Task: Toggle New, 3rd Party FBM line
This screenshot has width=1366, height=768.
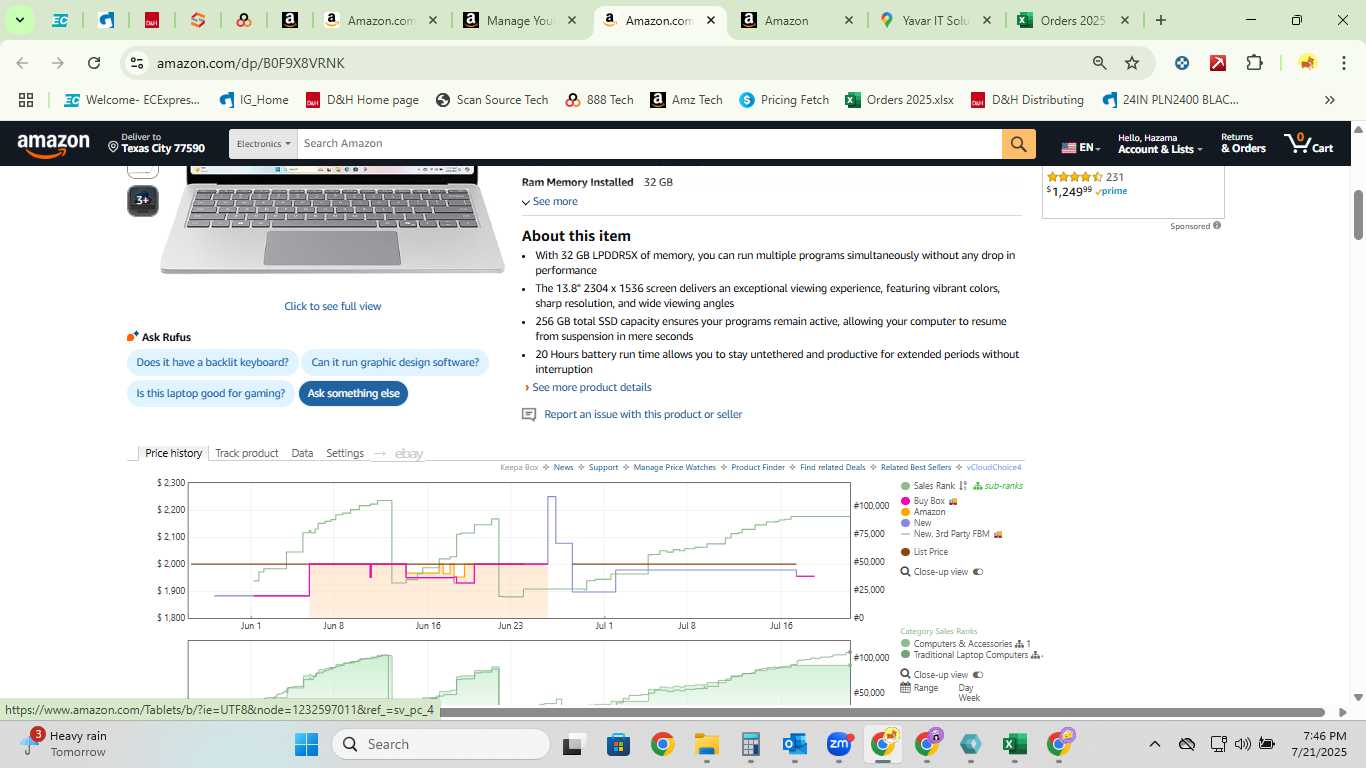Action: click(946, 534)
